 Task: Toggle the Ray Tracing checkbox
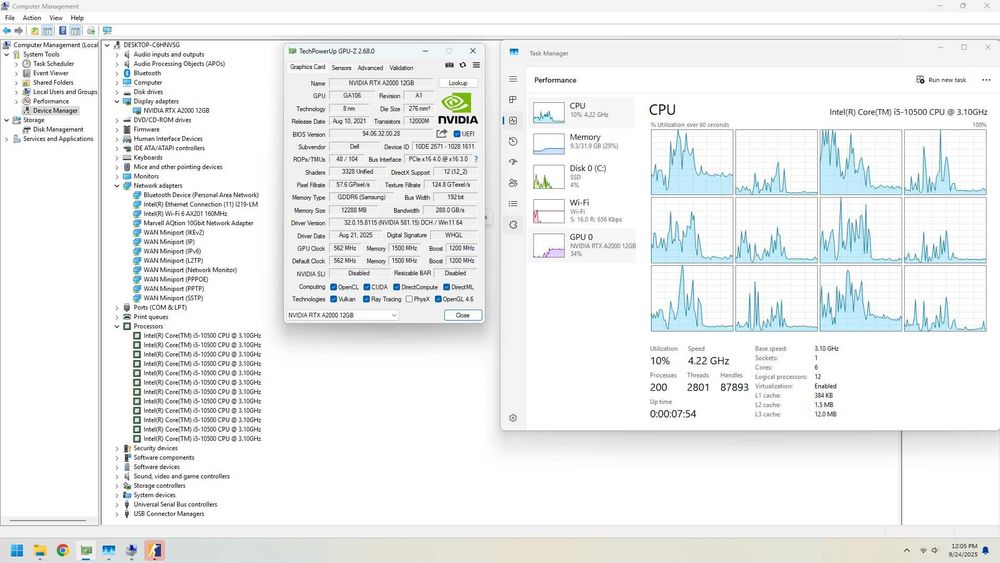(x=367, y=299)
